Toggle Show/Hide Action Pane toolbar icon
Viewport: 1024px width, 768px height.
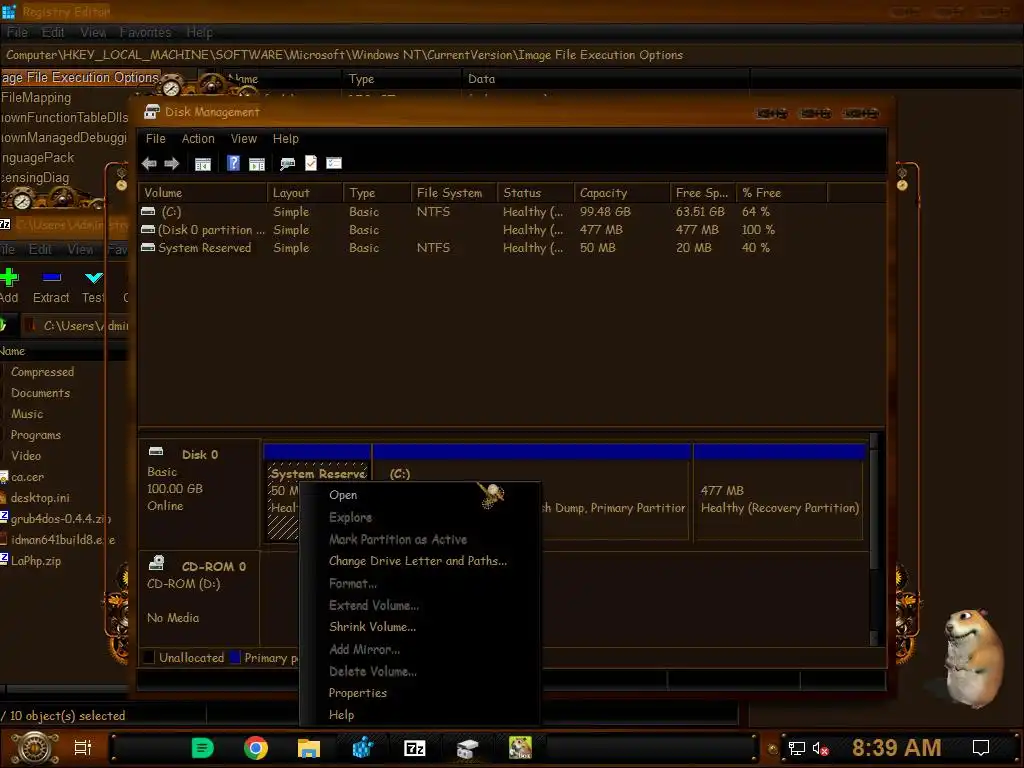(x=257, y=164)
